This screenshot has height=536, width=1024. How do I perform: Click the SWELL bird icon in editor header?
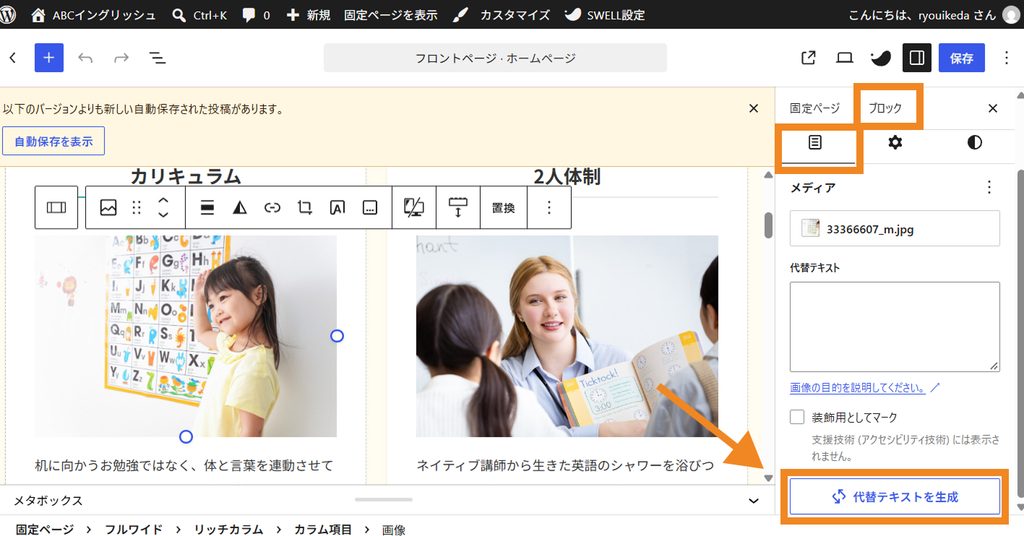(880, 58)
